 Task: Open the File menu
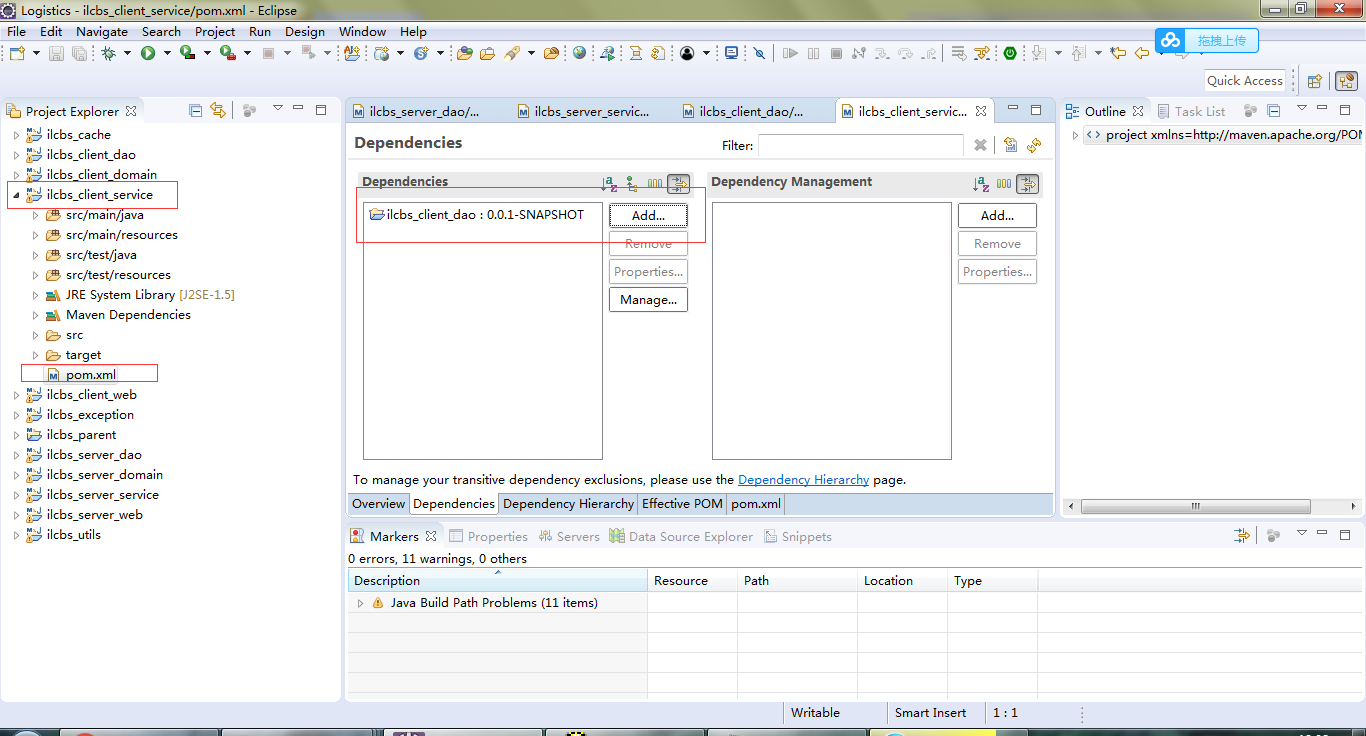(17, 31)
